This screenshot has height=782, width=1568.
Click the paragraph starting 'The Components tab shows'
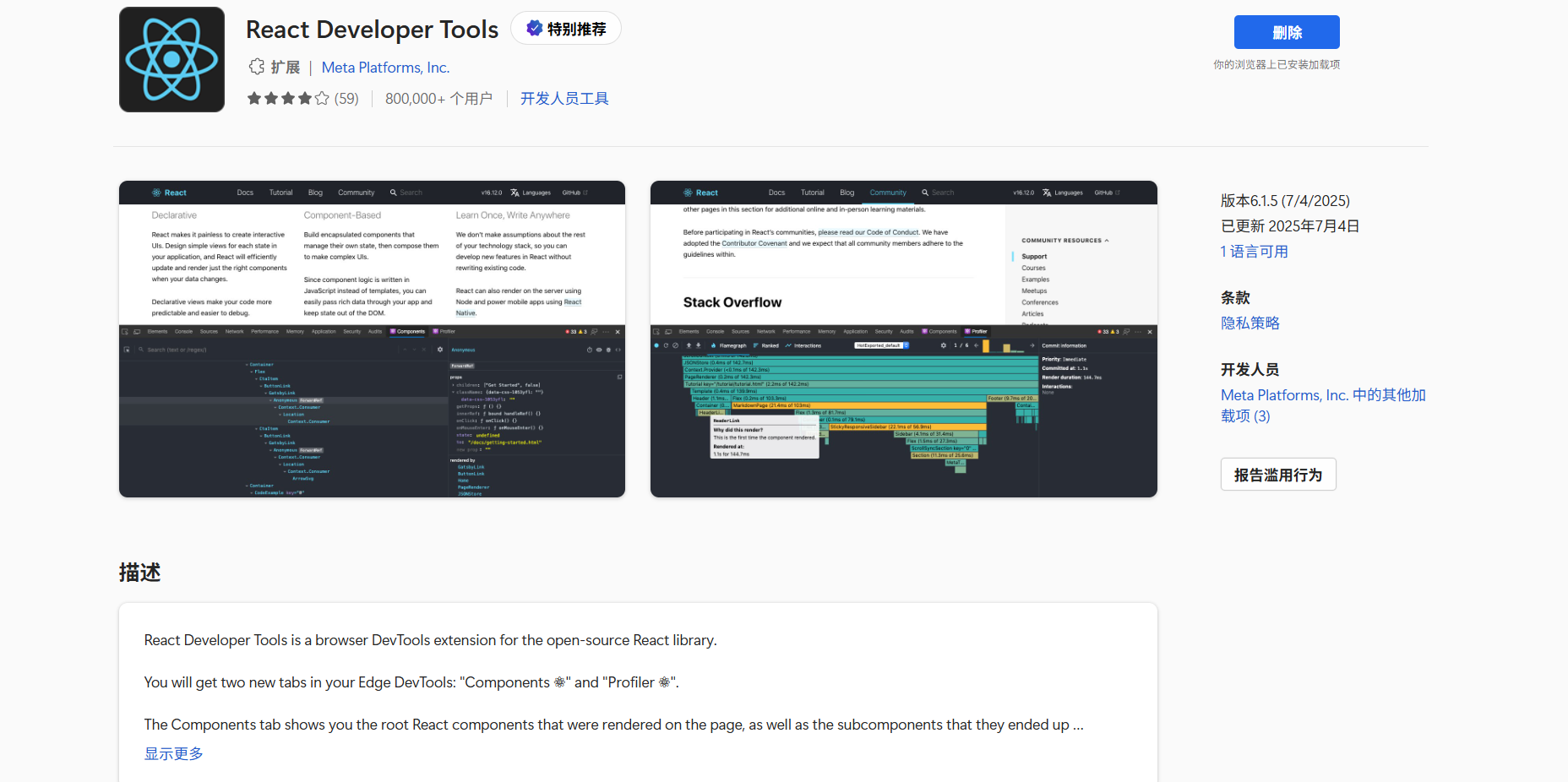pos(614,725)
